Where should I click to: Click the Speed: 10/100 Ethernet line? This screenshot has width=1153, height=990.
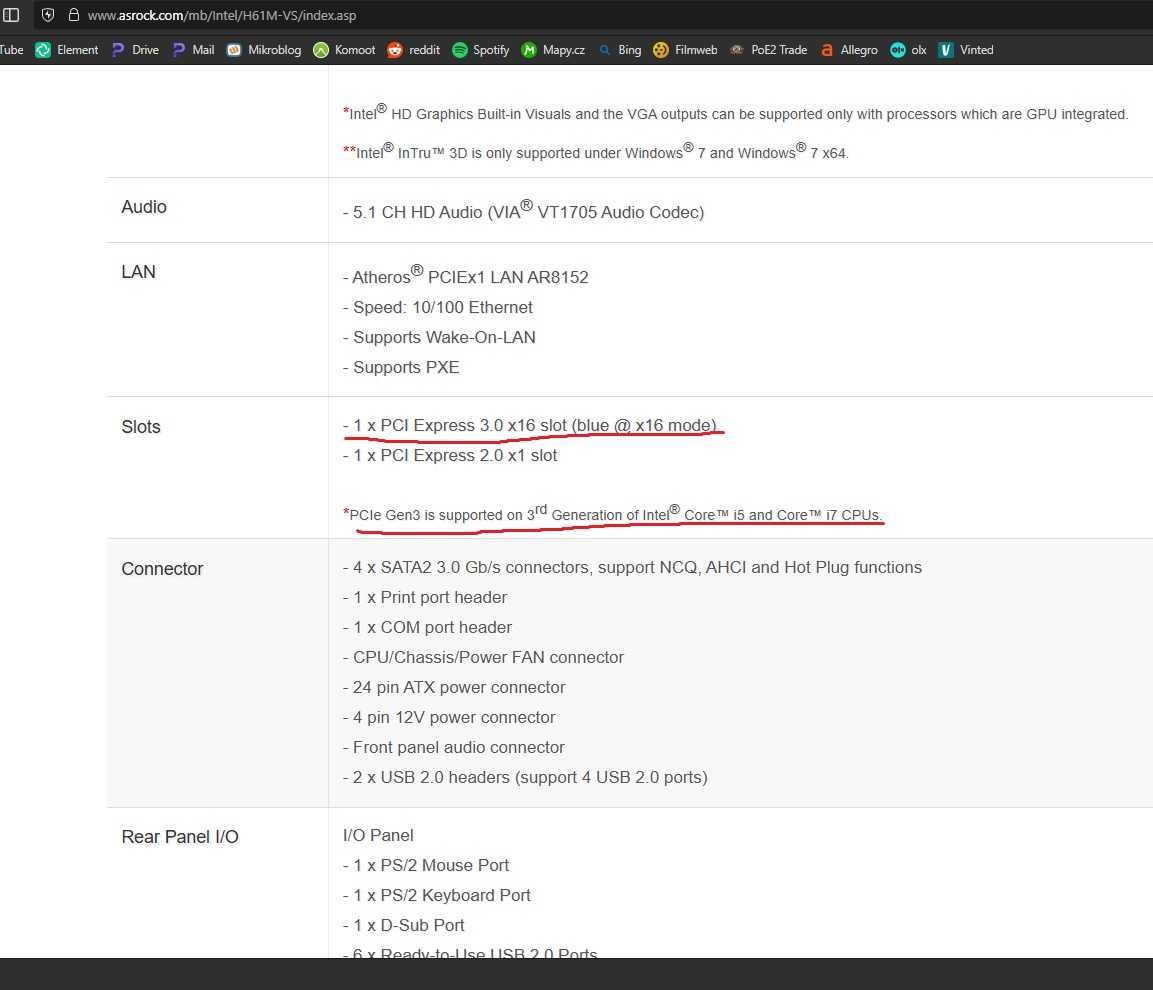(438, 307)
